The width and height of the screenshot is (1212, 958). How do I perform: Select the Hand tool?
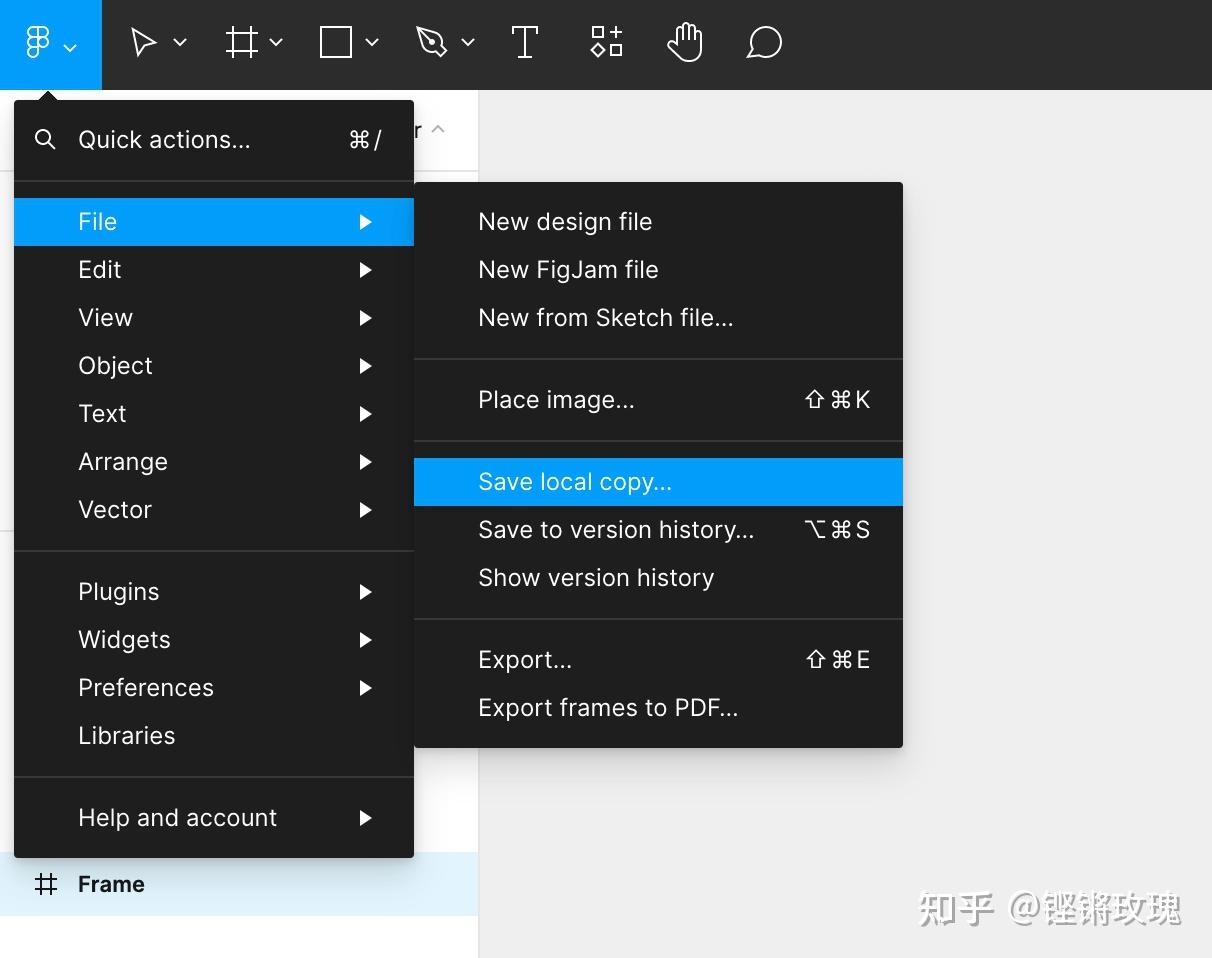(x=685, y=42)
